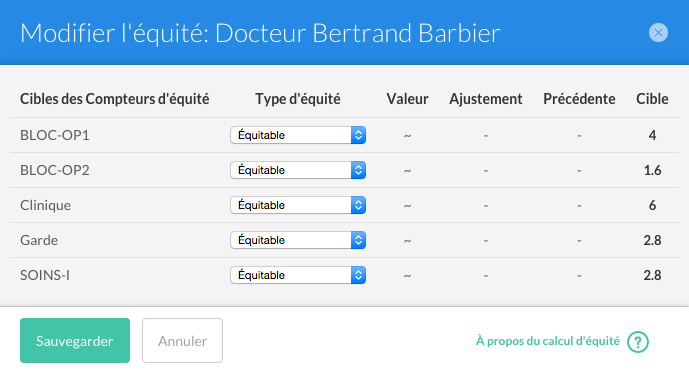
Task: Click the dialog title Docteur Bertrand Barbier
Action: pyautogui.click(x=357, y=33)
